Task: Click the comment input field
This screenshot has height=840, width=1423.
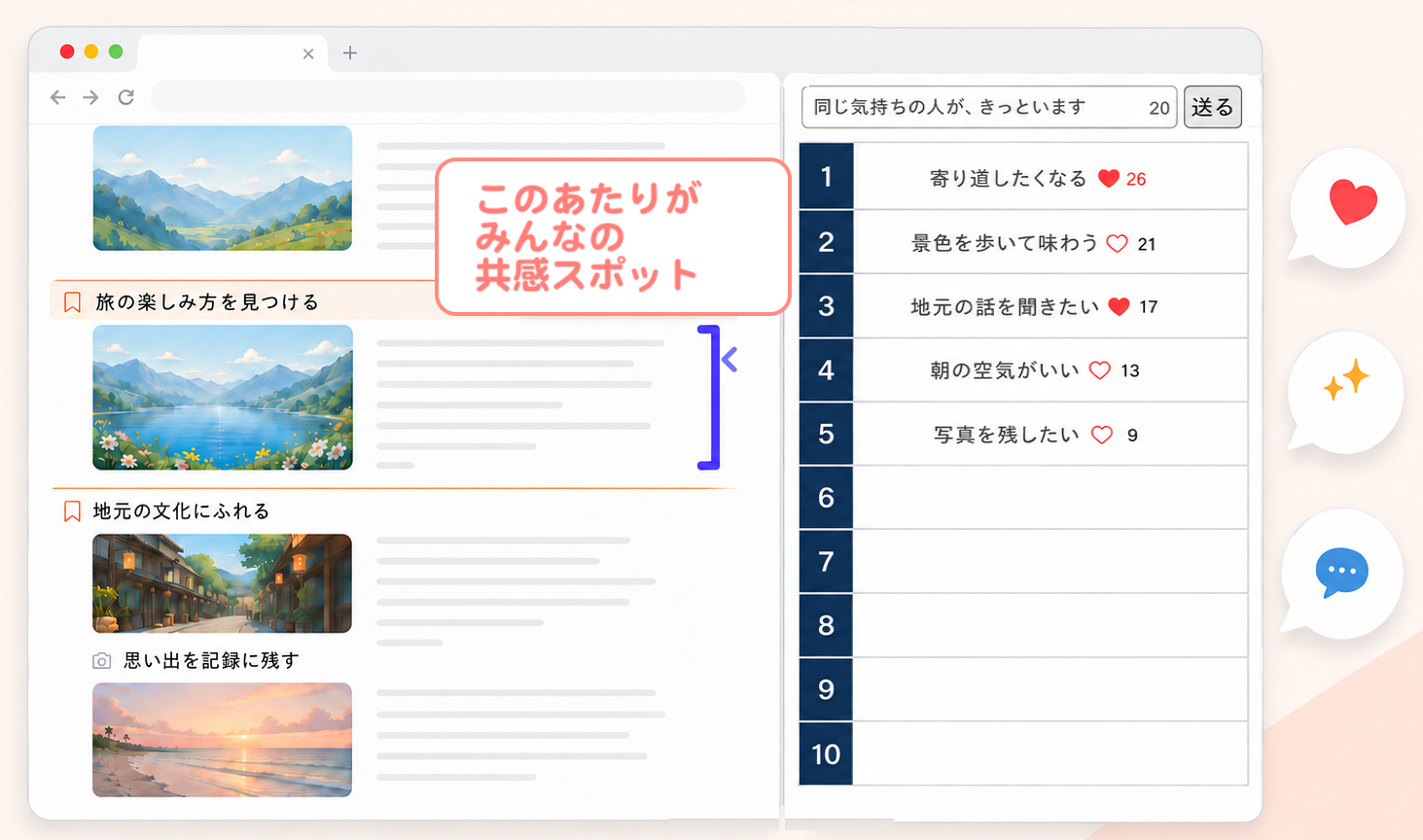Action: click(989, 107)
